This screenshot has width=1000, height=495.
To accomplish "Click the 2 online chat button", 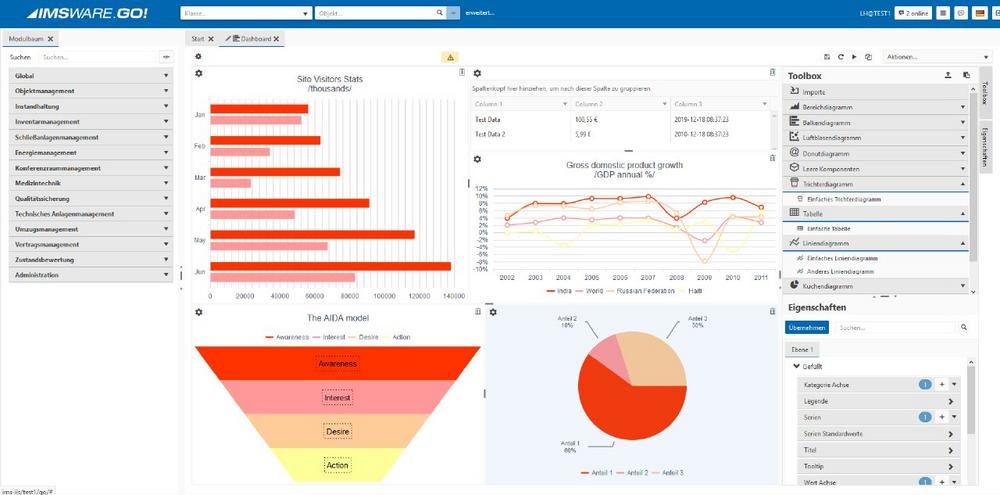I will (914, 13).
